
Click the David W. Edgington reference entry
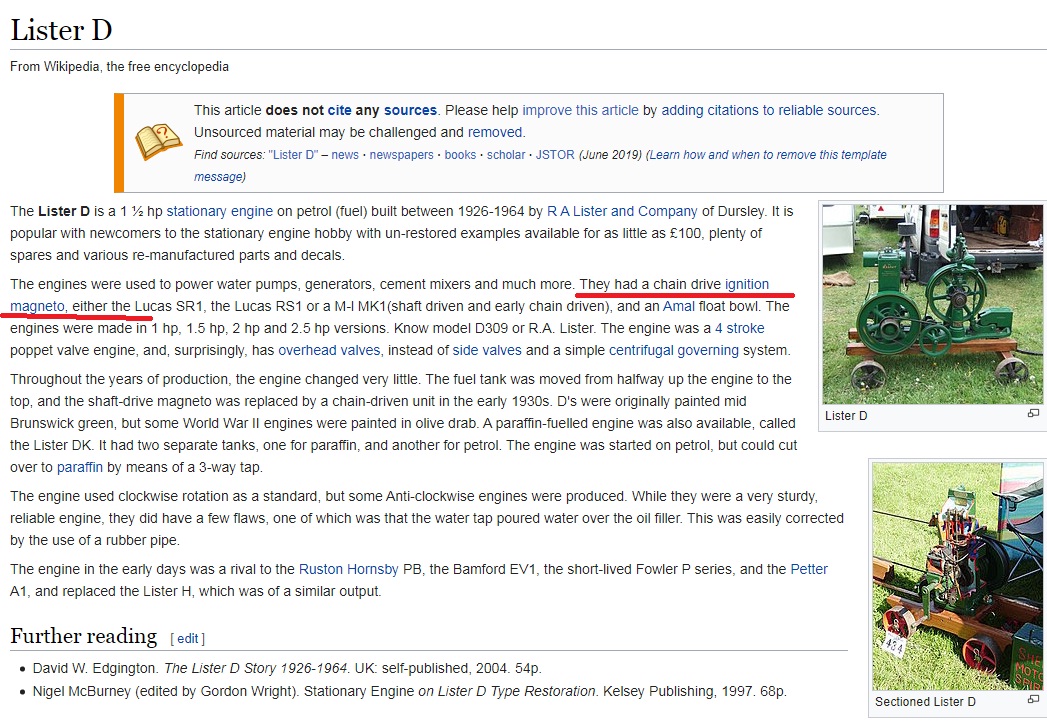point(287,668)
